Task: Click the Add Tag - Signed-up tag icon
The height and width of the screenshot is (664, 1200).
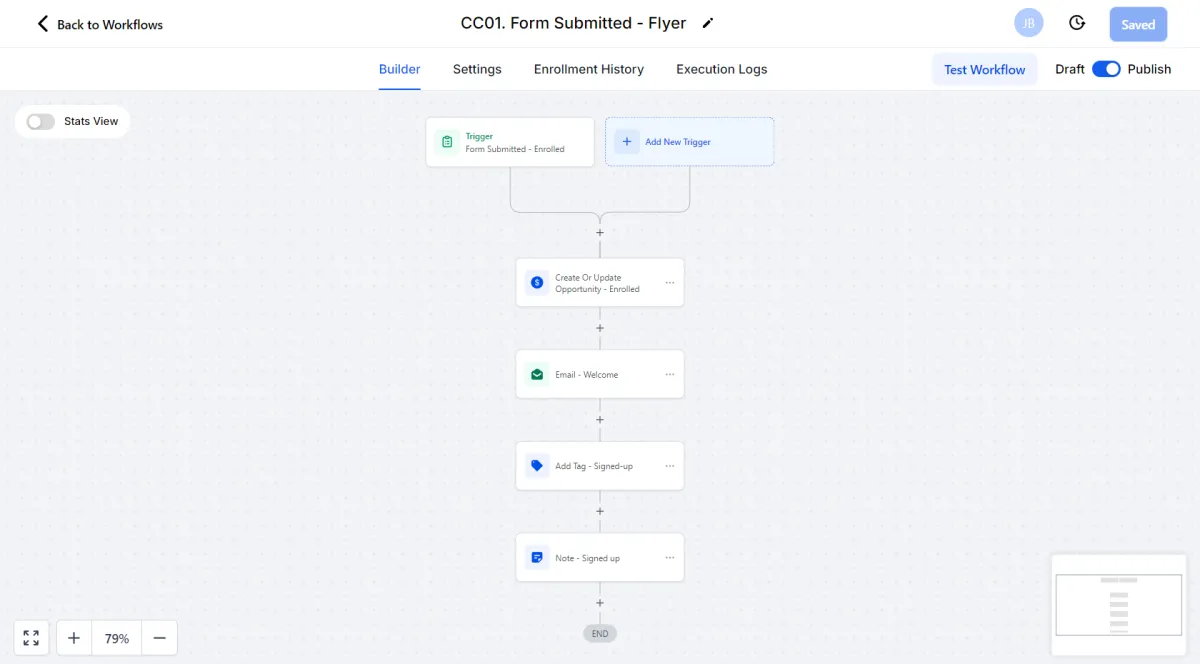Action: click(x=537, y=466)
